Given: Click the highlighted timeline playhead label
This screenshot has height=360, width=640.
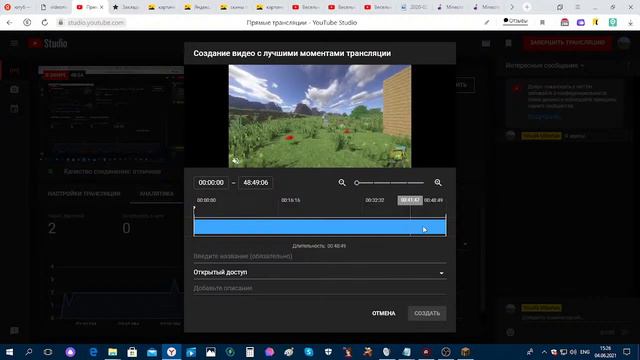Looking at the screenshot, I should tap(410, 200).
